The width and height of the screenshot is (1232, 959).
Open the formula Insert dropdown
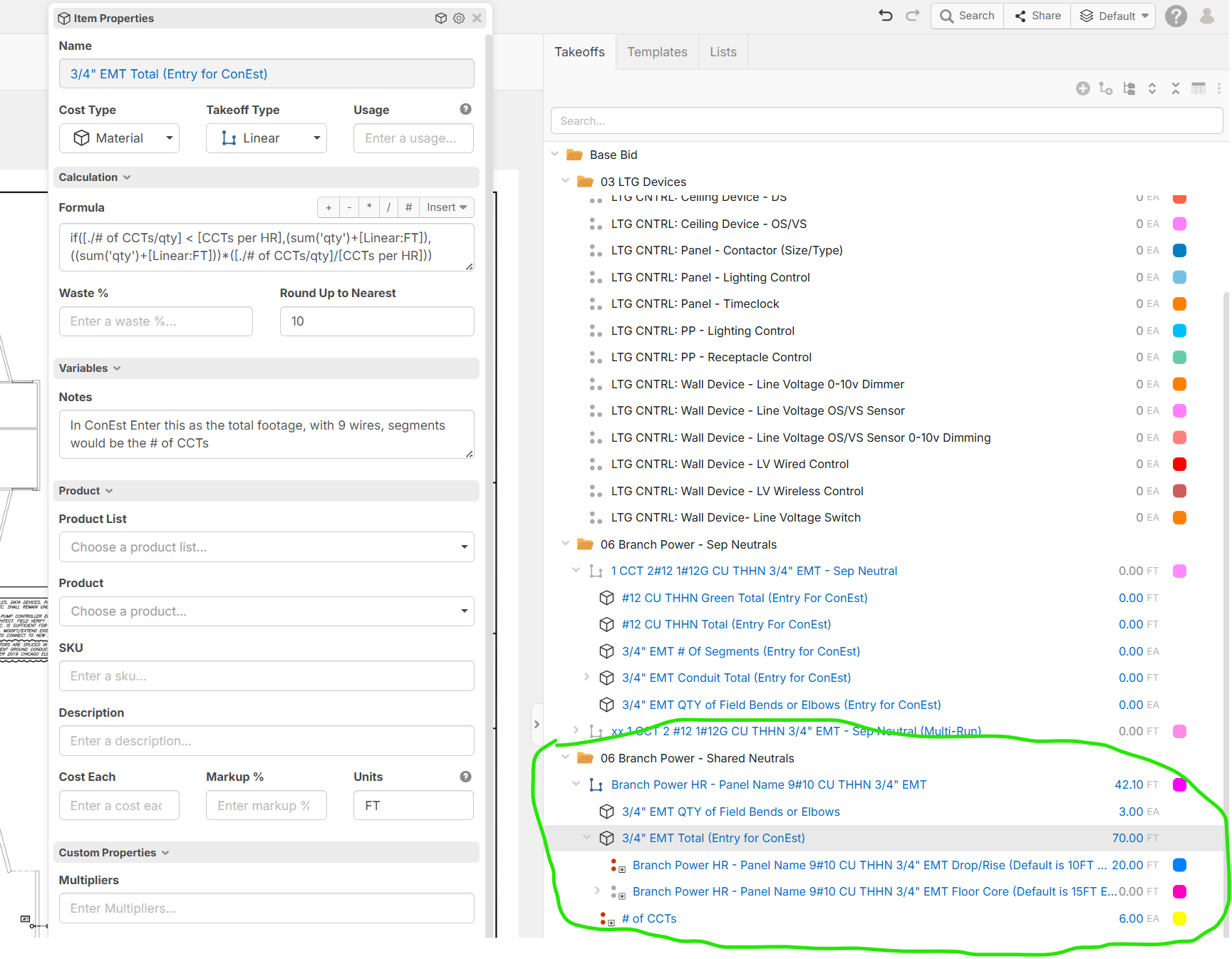447,207
